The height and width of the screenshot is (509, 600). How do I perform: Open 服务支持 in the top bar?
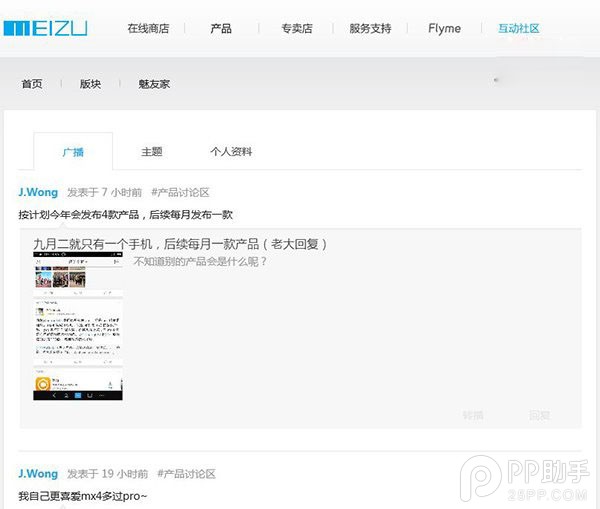pyautogui.click(x=370, y=28)
